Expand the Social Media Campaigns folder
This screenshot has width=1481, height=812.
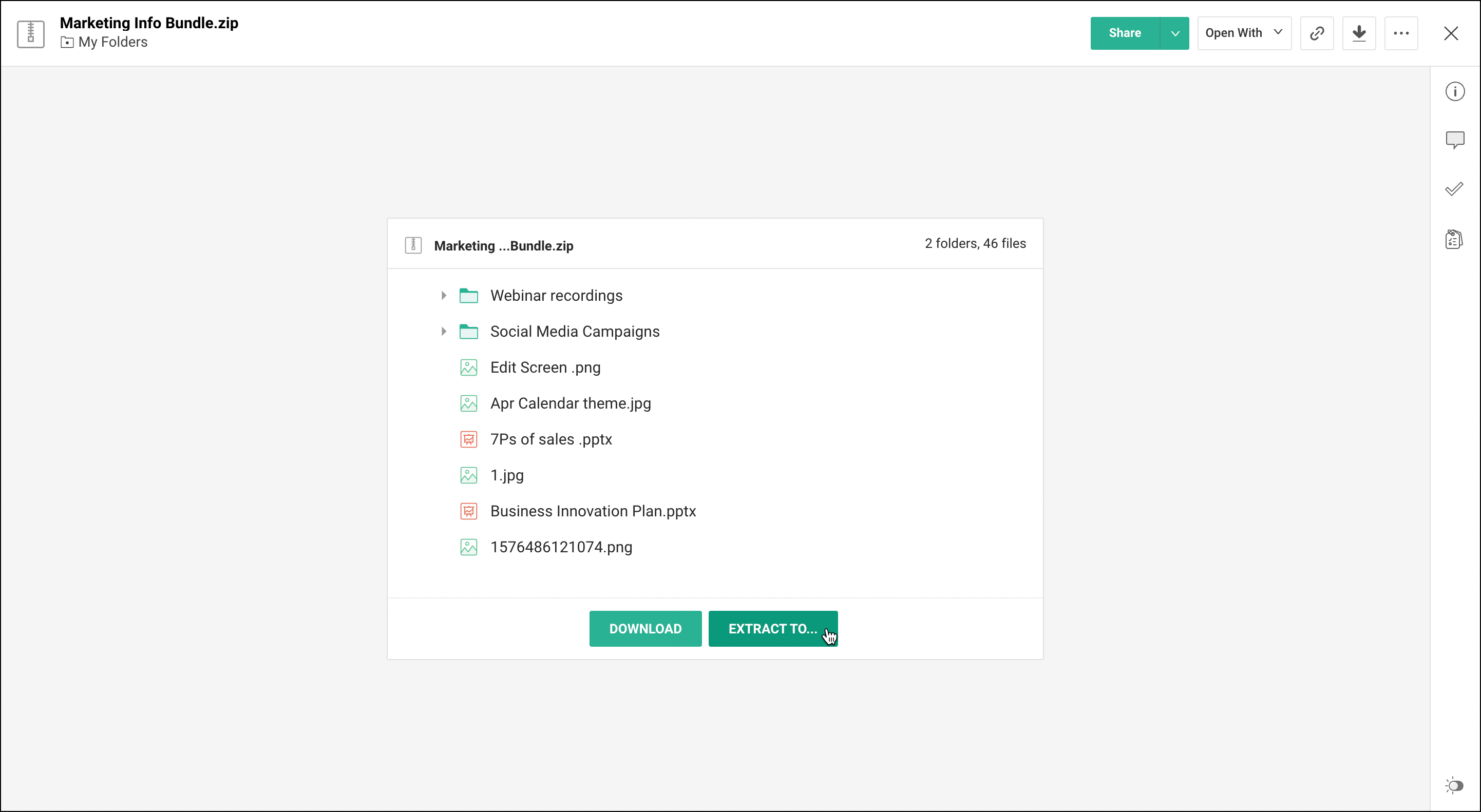(x=444, y=332)
